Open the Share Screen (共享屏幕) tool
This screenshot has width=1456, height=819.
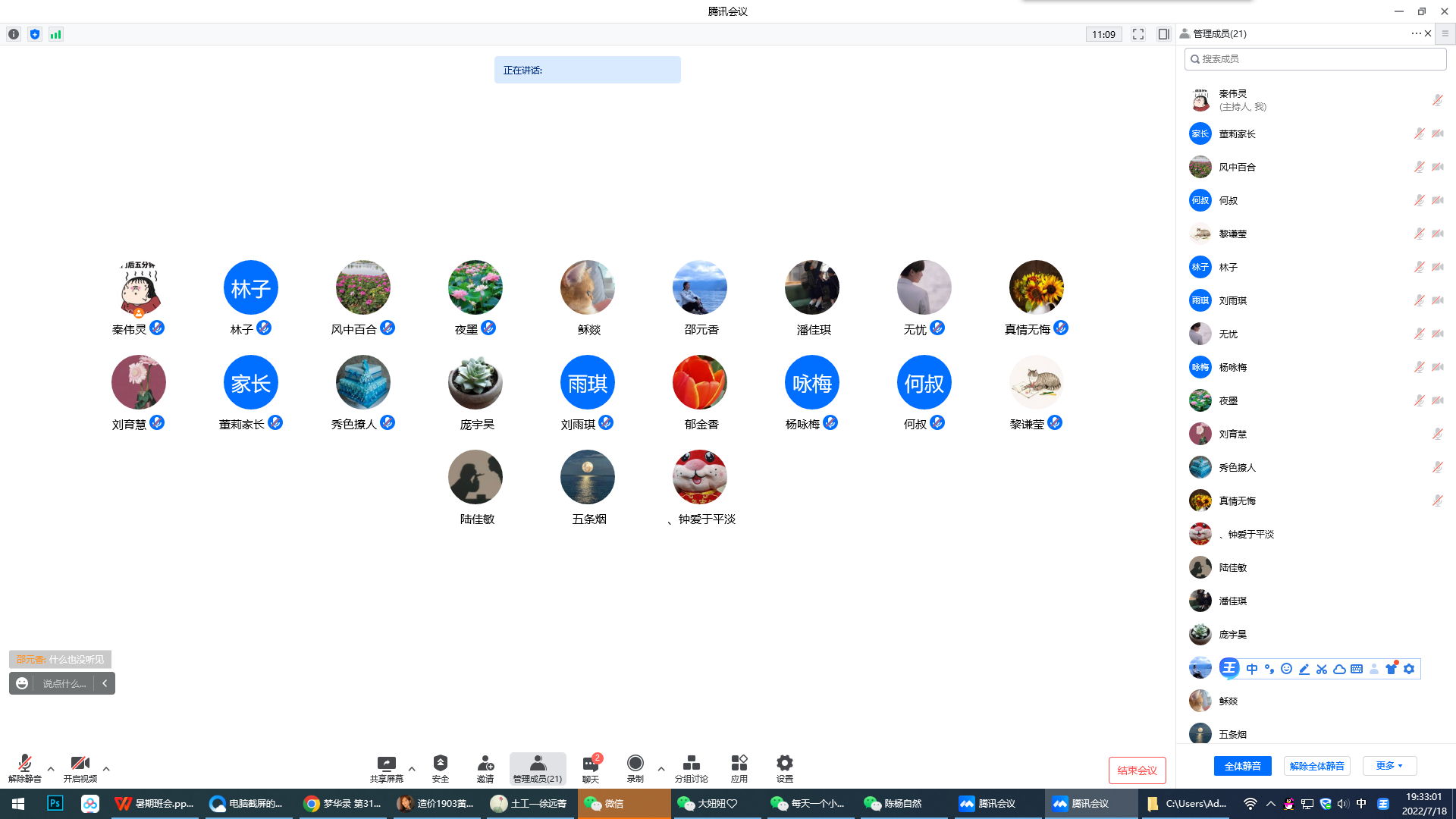[x=386, y=767]
